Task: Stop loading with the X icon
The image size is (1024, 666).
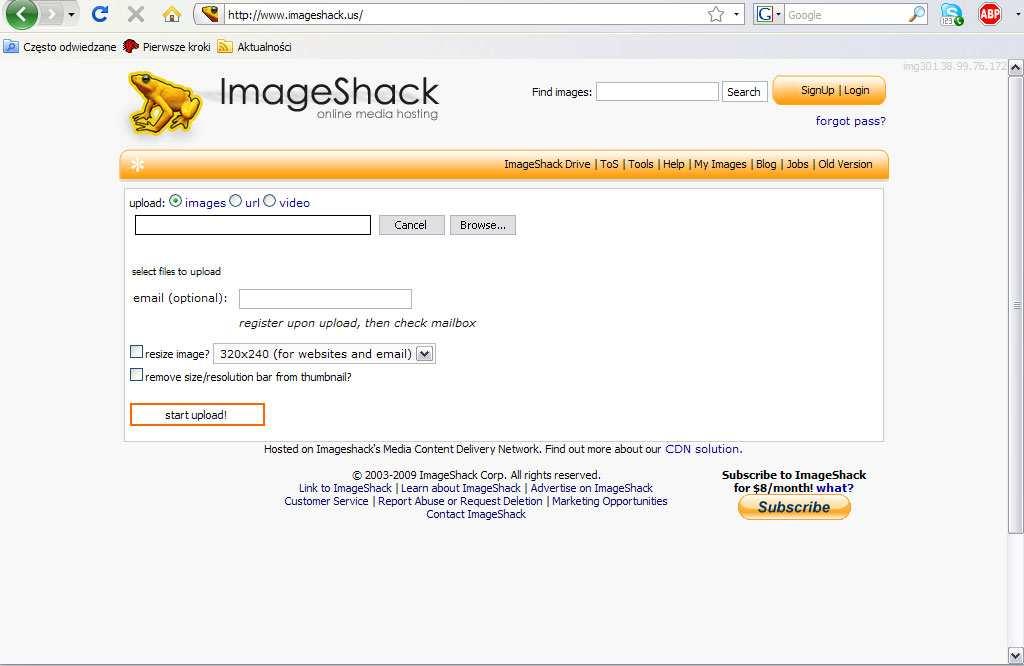Action: pyautogui.click(x=135, y=14)
